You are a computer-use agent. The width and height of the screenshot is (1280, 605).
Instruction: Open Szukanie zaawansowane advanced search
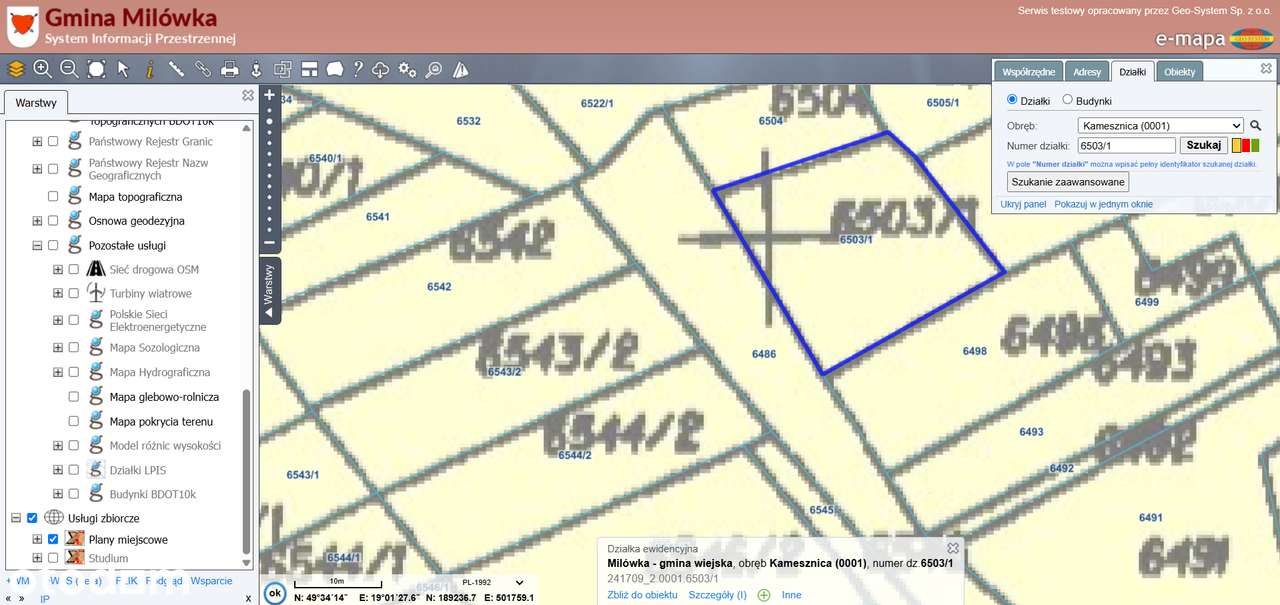(1068, 182)
